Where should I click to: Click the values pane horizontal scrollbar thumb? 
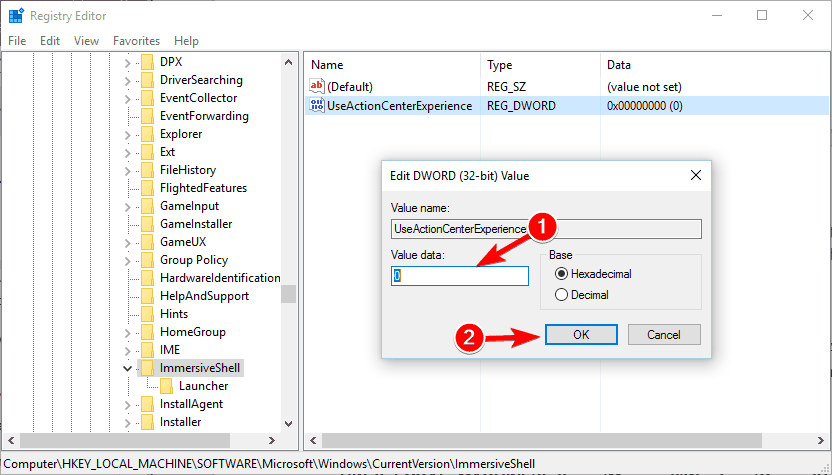point(542,441)
